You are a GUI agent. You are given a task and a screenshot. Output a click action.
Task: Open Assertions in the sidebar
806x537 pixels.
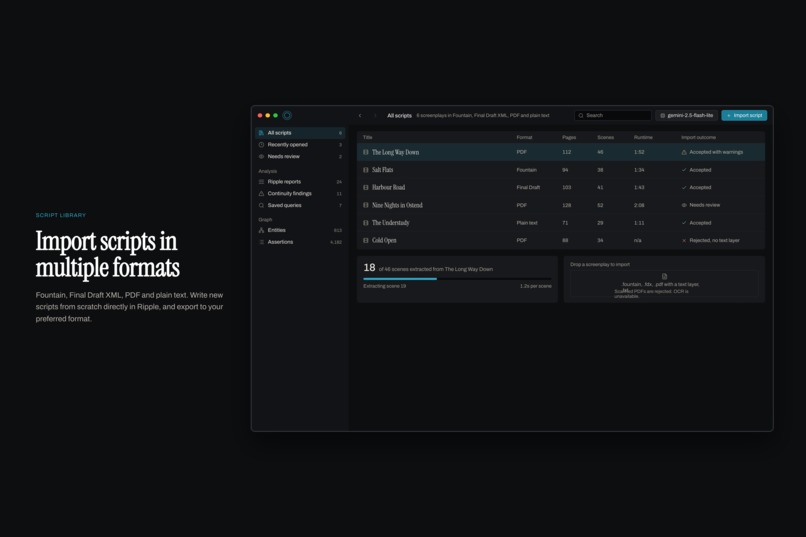point(300,242)
